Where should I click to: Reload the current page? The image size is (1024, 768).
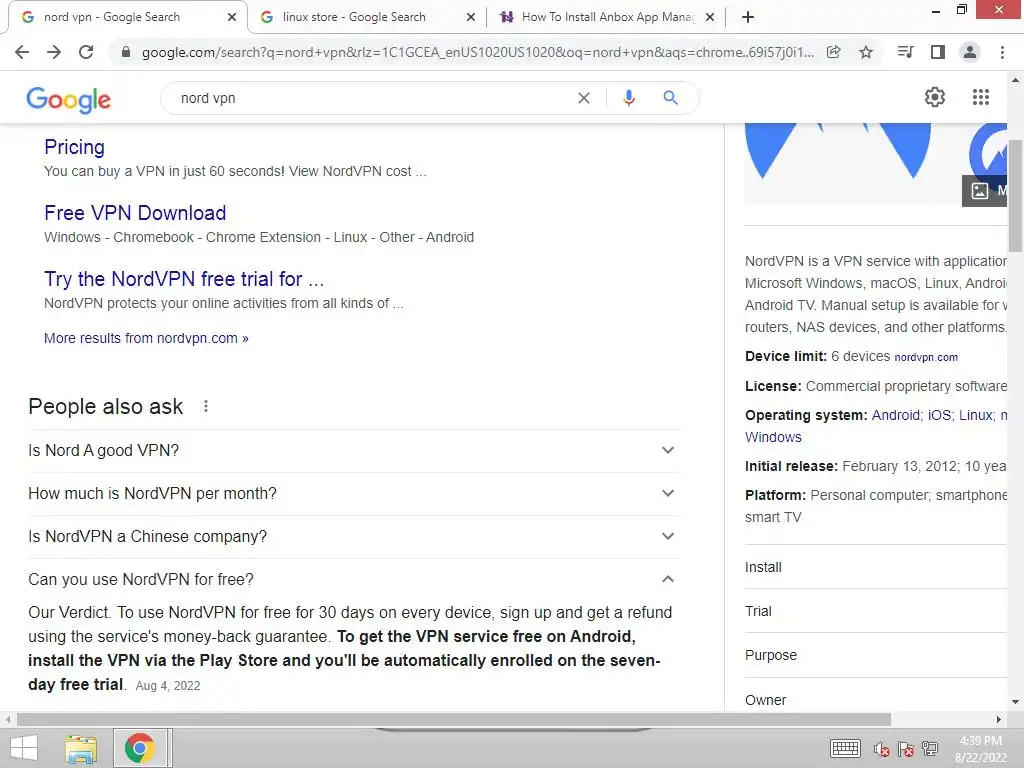coord(86,52)
